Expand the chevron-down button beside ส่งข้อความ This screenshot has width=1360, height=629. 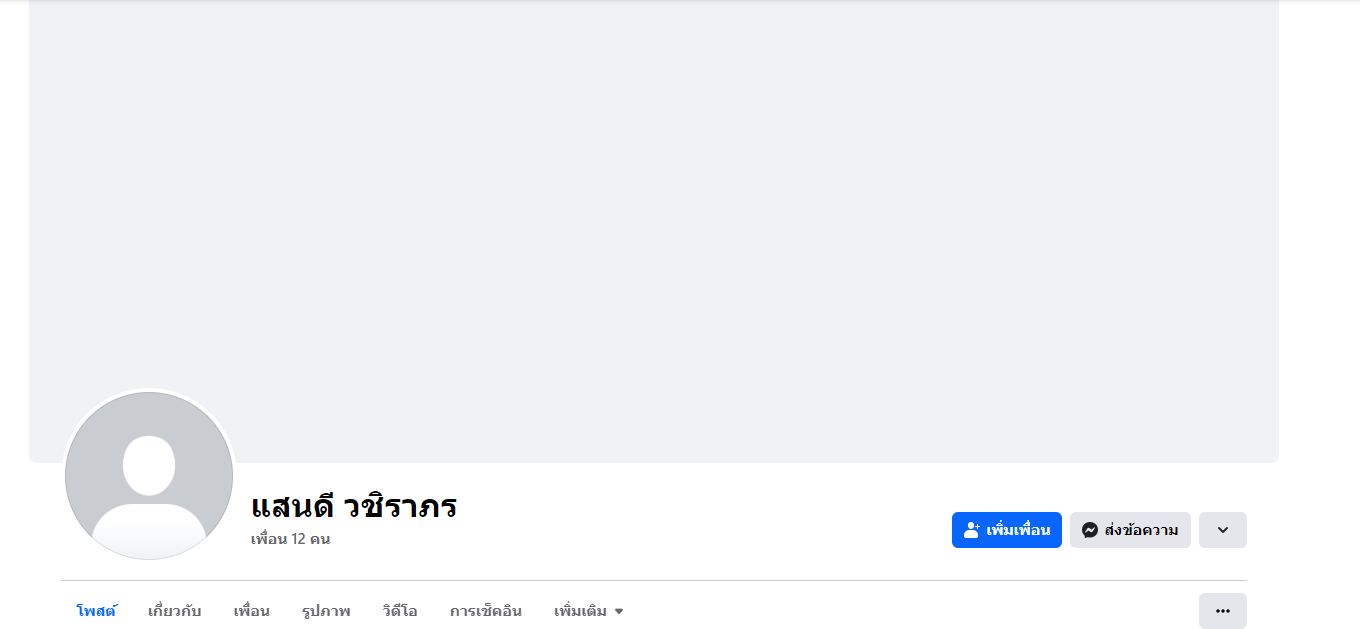click(x=1222, y=530)
